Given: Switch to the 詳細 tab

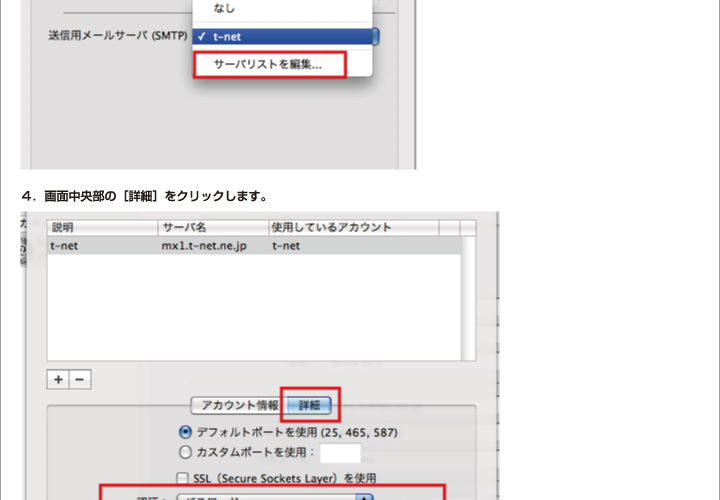Looking at the screenshot, I should (309, 405).
